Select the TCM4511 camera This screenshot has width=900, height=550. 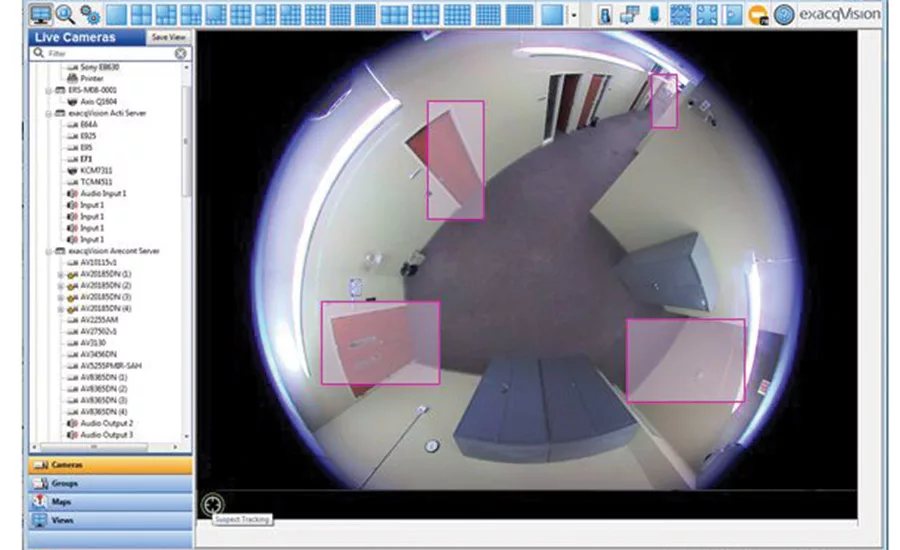tap(96, 181)
